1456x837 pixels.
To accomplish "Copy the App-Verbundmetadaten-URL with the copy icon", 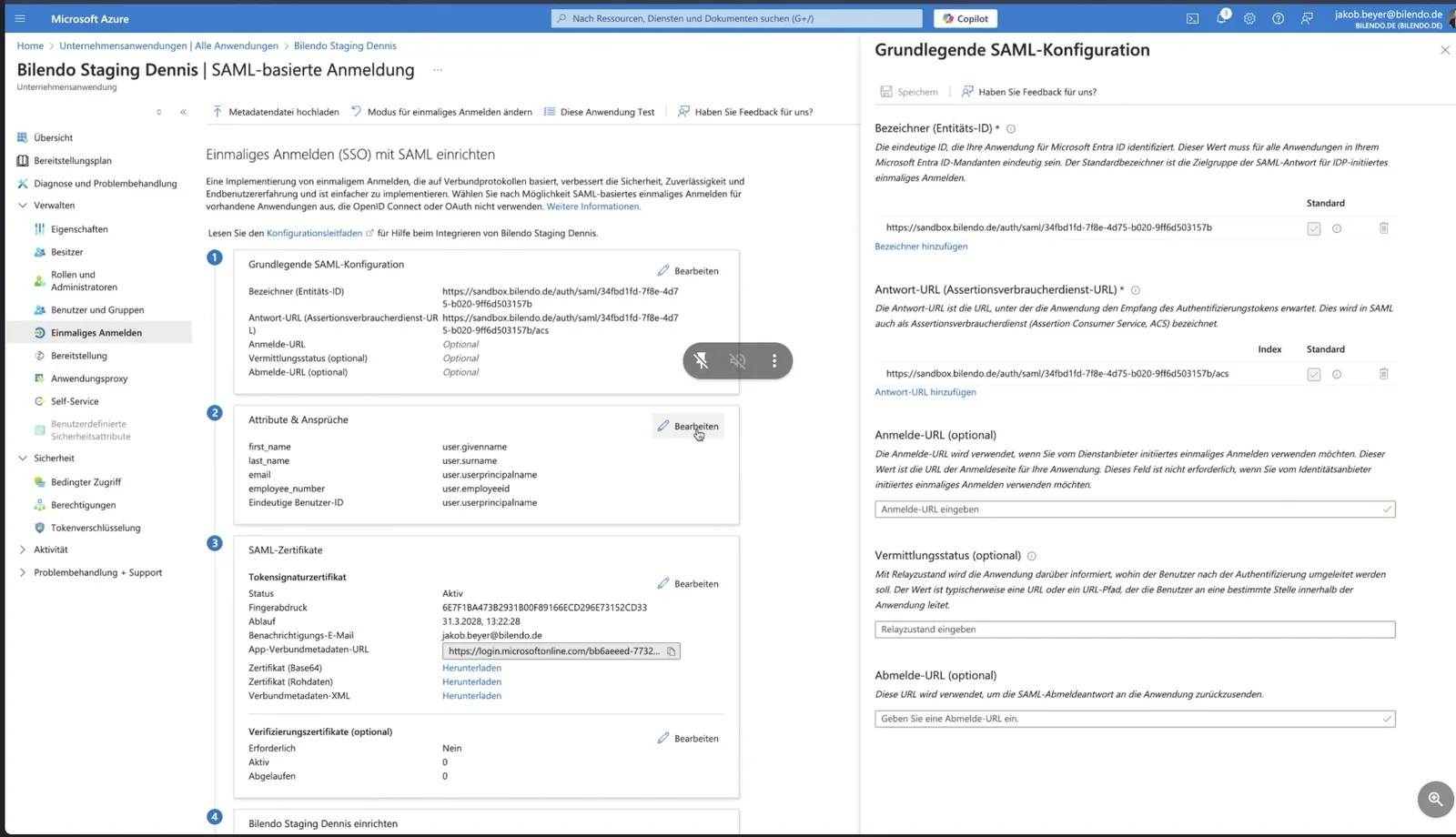I will coord(672,651).
